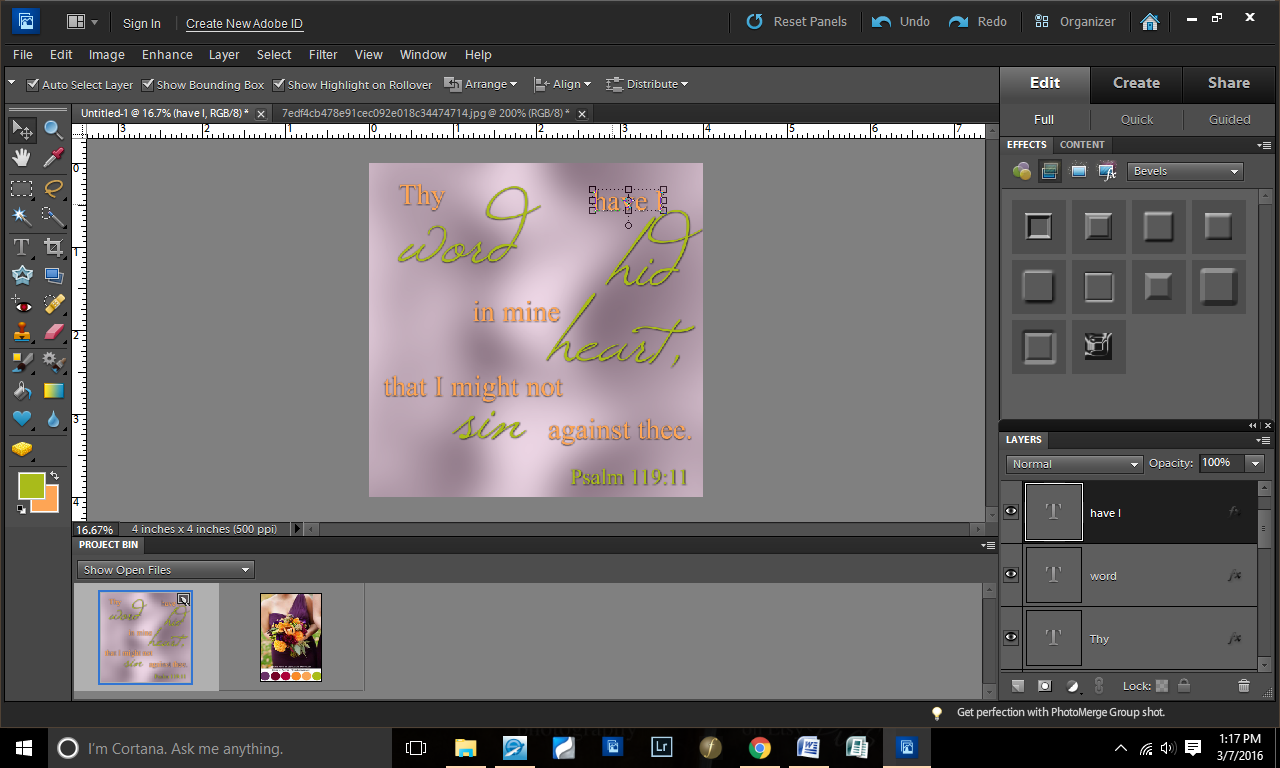Toggle Show Bounding Box checkbox
The width and height of the screenshot is (1280, 768).
click(148, 85)
